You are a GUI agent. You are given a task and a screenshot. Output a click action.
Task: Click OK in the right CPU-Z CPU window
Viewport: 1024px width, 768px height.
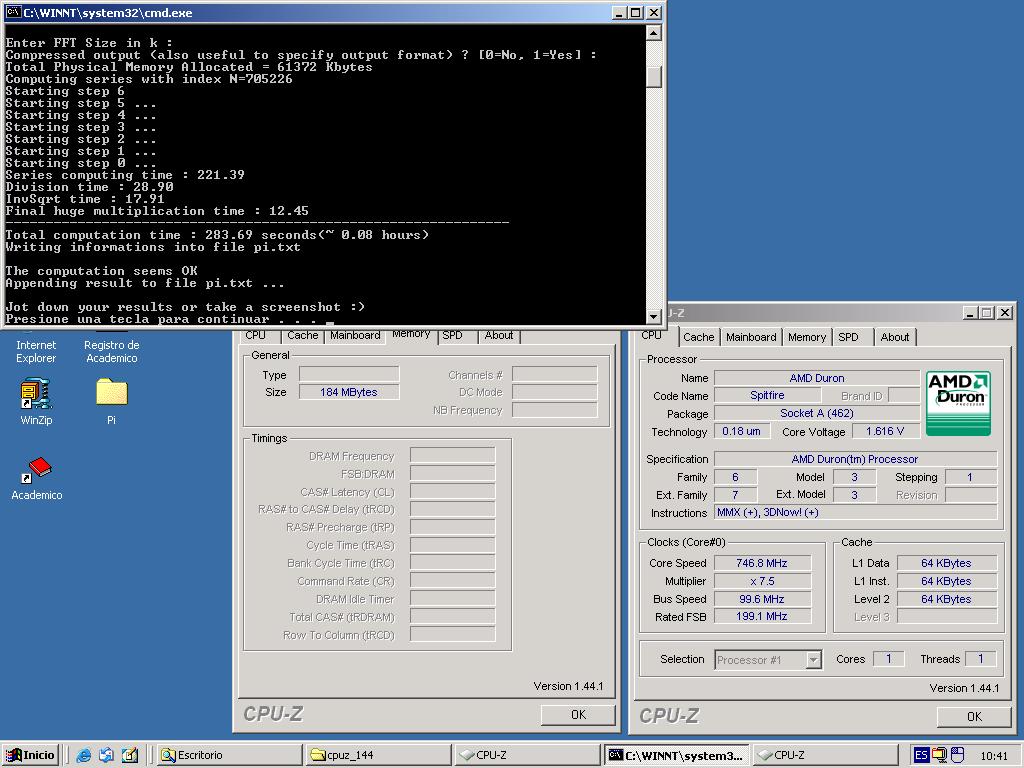click(974, 716)
